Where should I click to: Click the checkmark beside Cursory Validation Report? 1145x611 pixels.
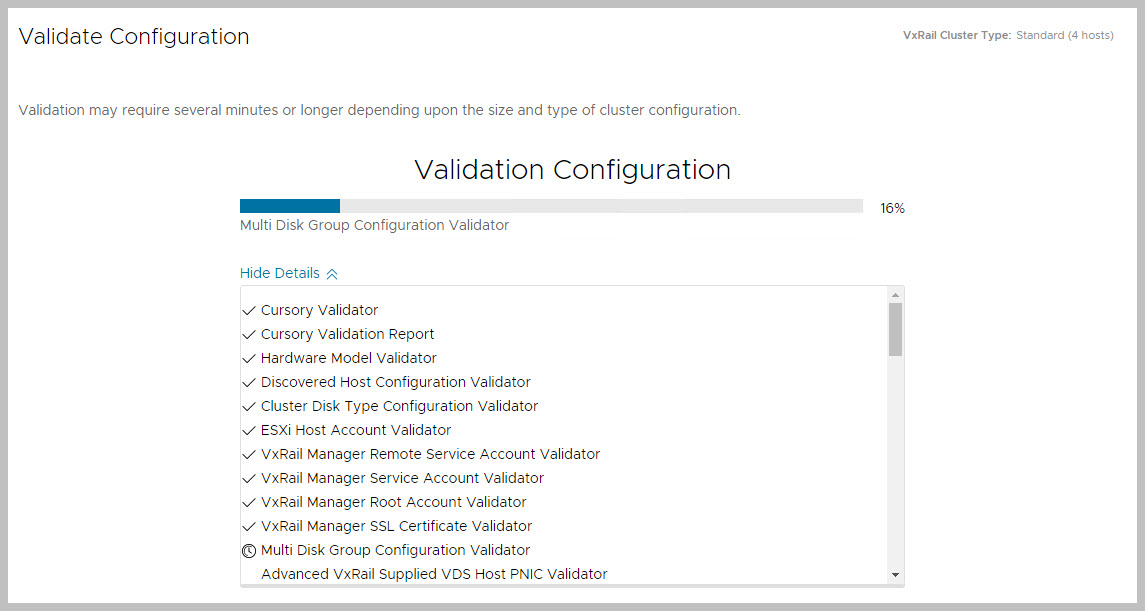click(x=249, y=335)
